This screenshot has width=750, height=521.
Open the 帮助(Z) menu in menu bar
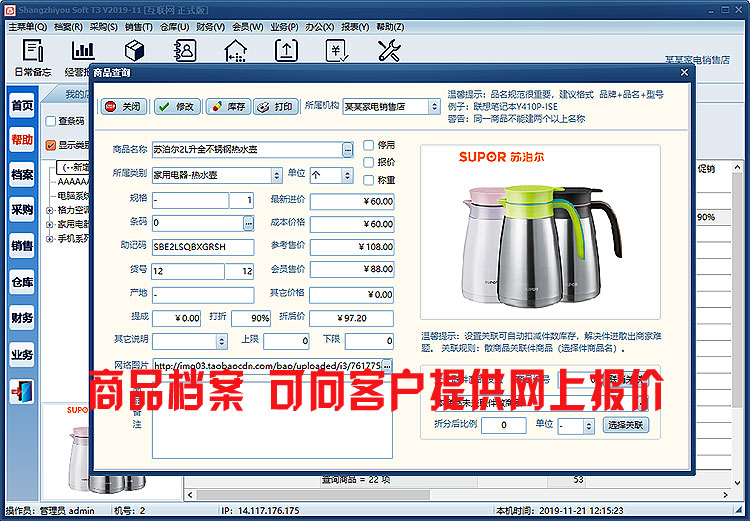390,27
